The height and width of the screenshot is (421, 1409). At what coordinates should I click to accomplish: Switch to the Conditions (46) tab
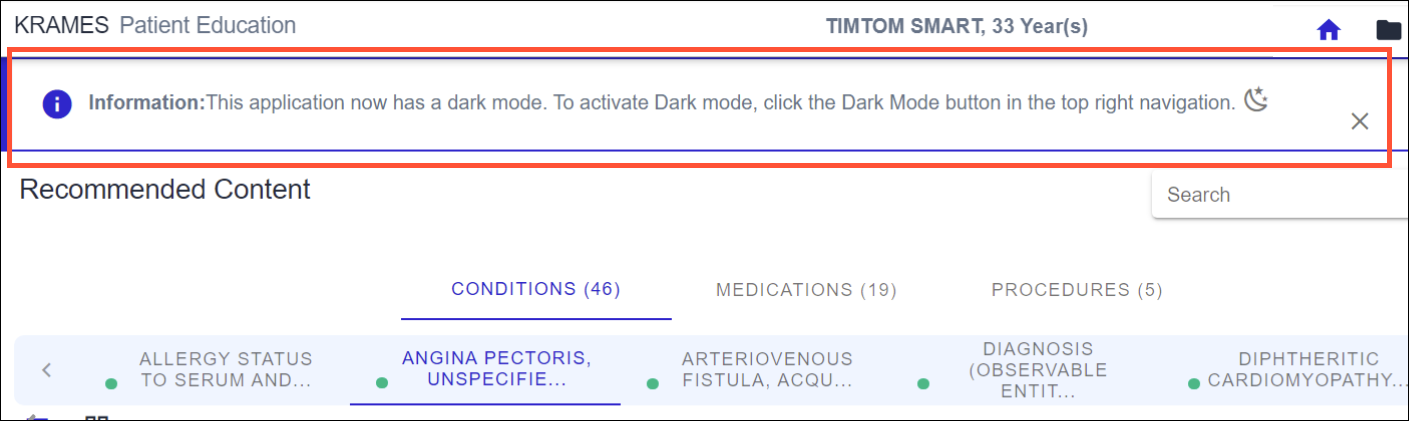[536, 290]
